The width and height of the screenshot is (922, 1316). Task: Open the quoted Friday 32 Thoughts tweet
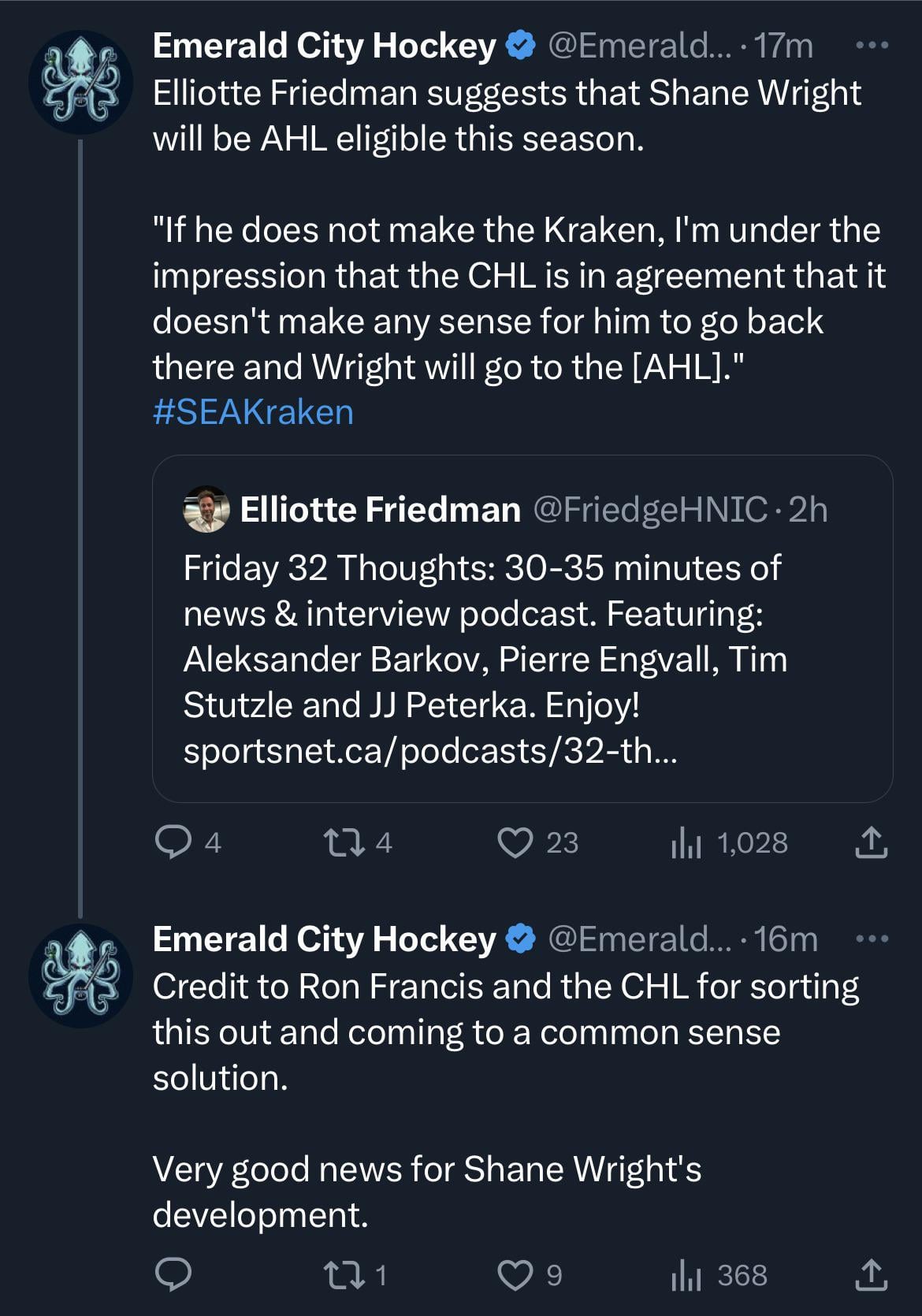point(520,630)
